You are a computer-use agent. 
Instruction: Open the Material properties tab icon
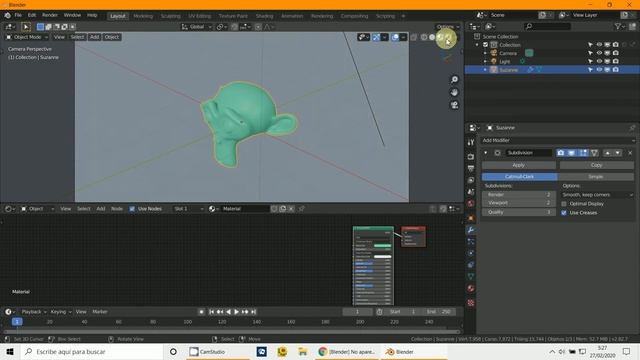[x=471, y=288]
